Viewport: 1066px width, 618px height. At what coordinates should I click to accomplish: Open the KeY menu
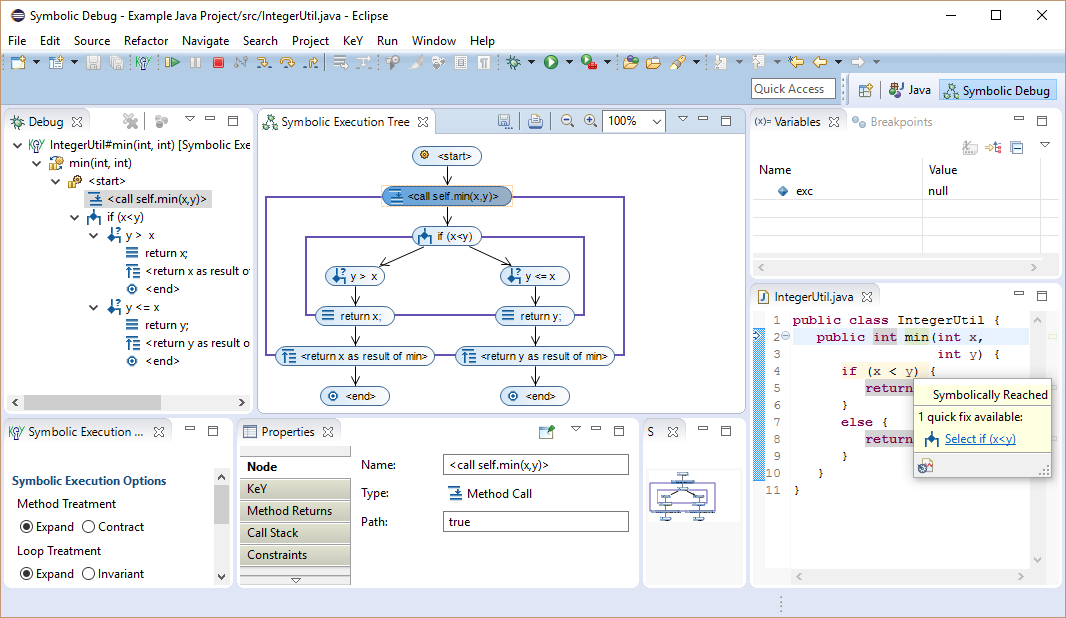coord(353,41)
